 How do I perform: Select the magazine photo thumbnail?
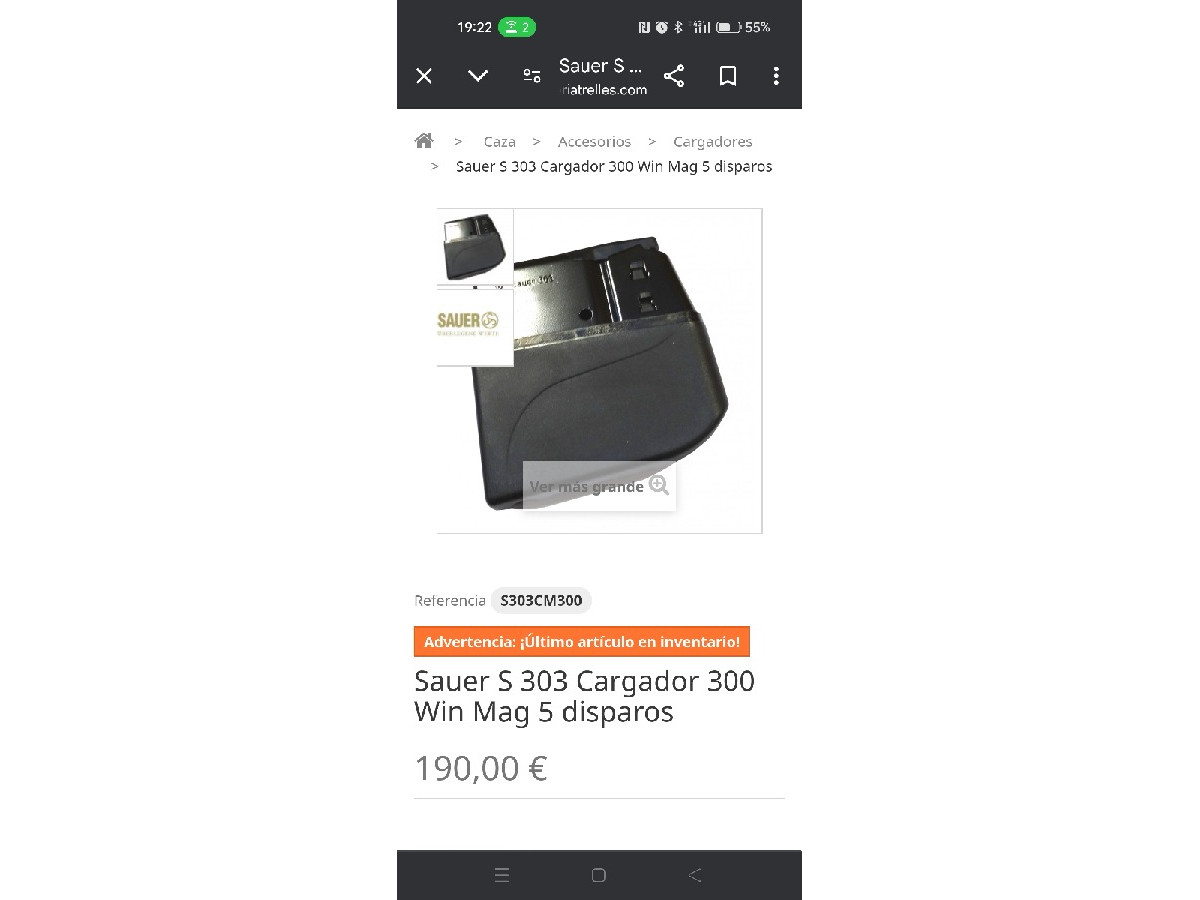coord(475,247)
